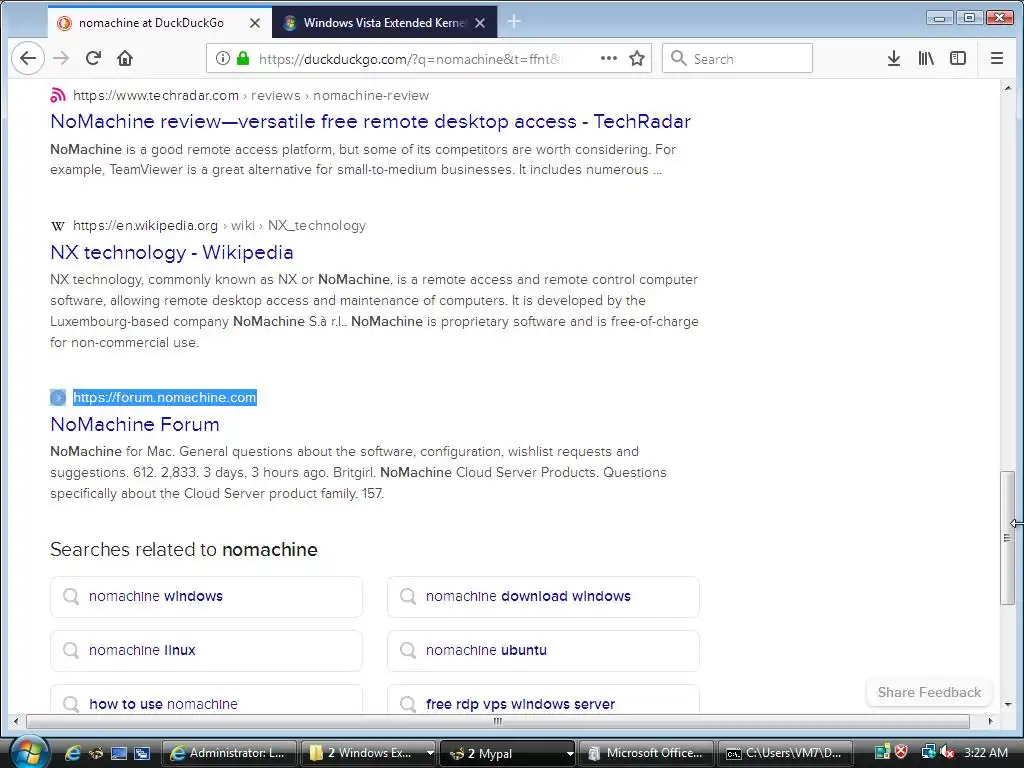
Task: Open the downloads panel
Action: coord(894,59)
